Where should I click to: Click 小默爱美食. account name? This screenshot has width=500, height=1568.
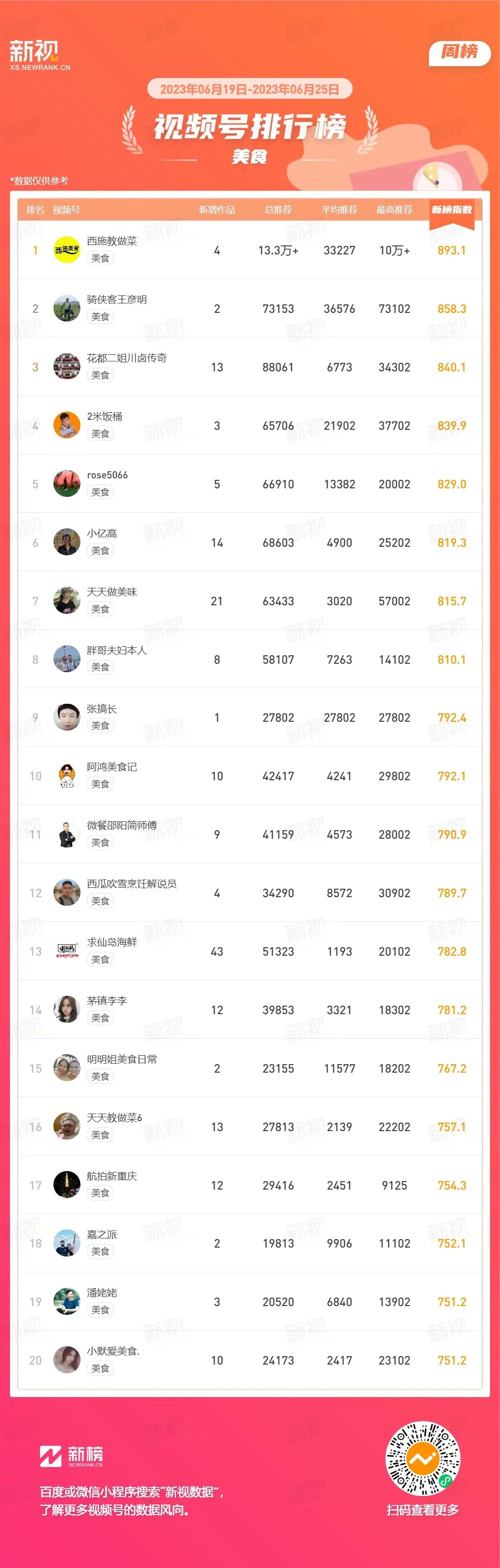click(x=113, y=1351)
